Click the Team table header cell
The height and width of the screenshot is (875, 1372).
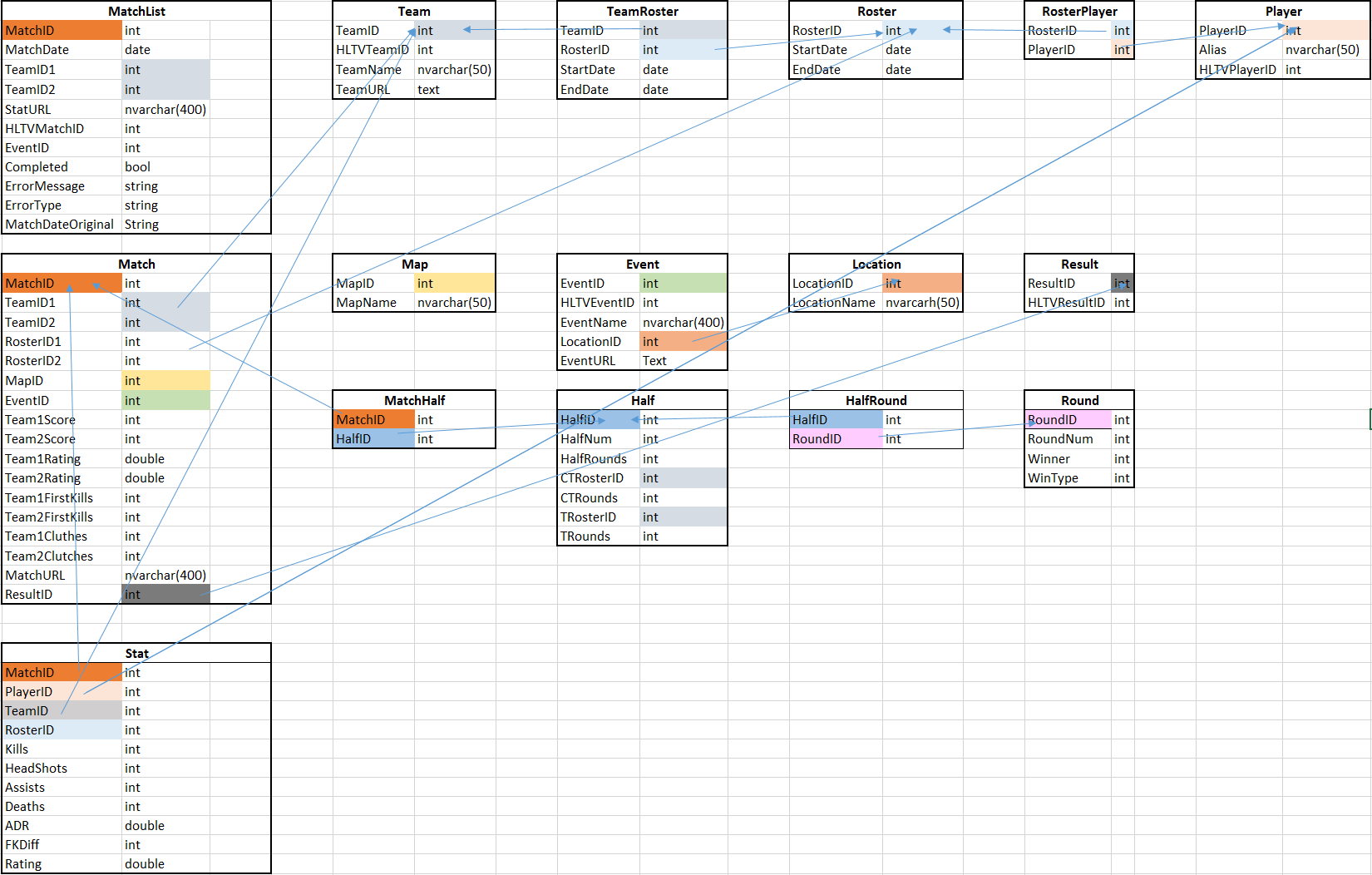point(414,12)
